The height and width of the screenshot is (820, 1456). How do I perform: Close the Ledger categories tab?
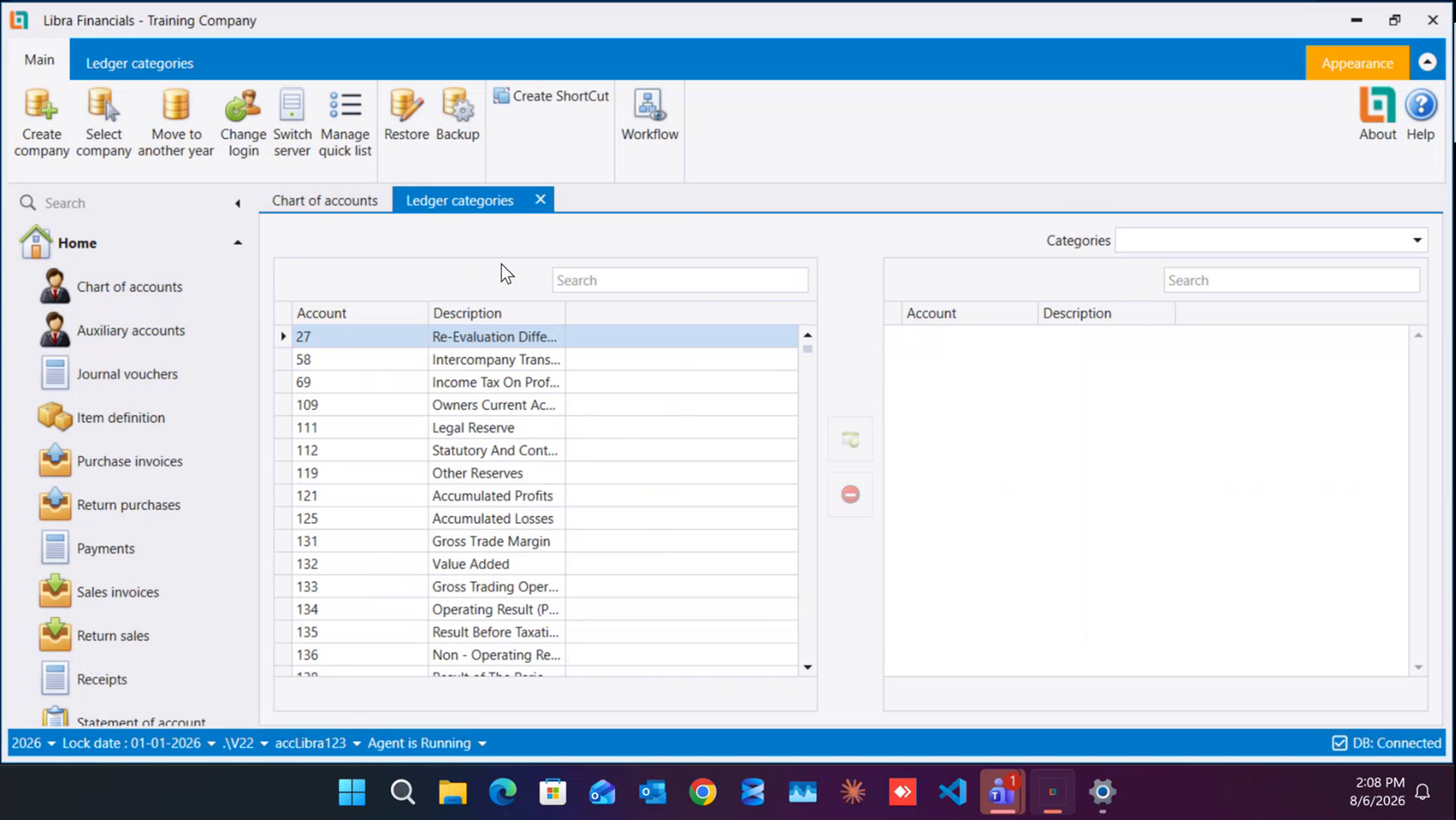[540, 200]
